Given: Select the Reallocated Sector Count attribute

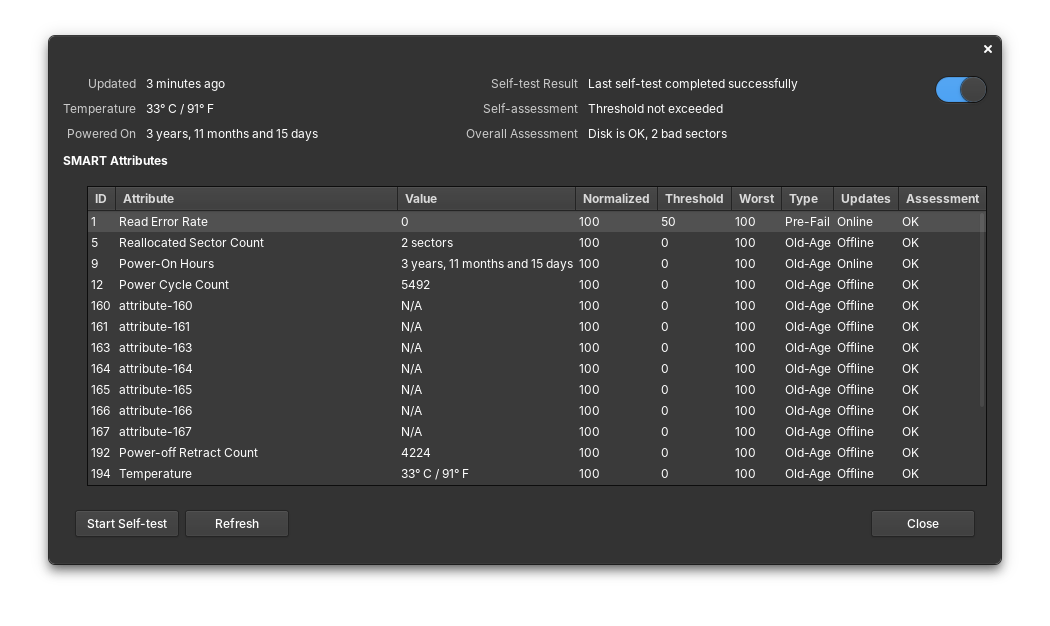Looking at the screenshot, I should tap(300, 242).
